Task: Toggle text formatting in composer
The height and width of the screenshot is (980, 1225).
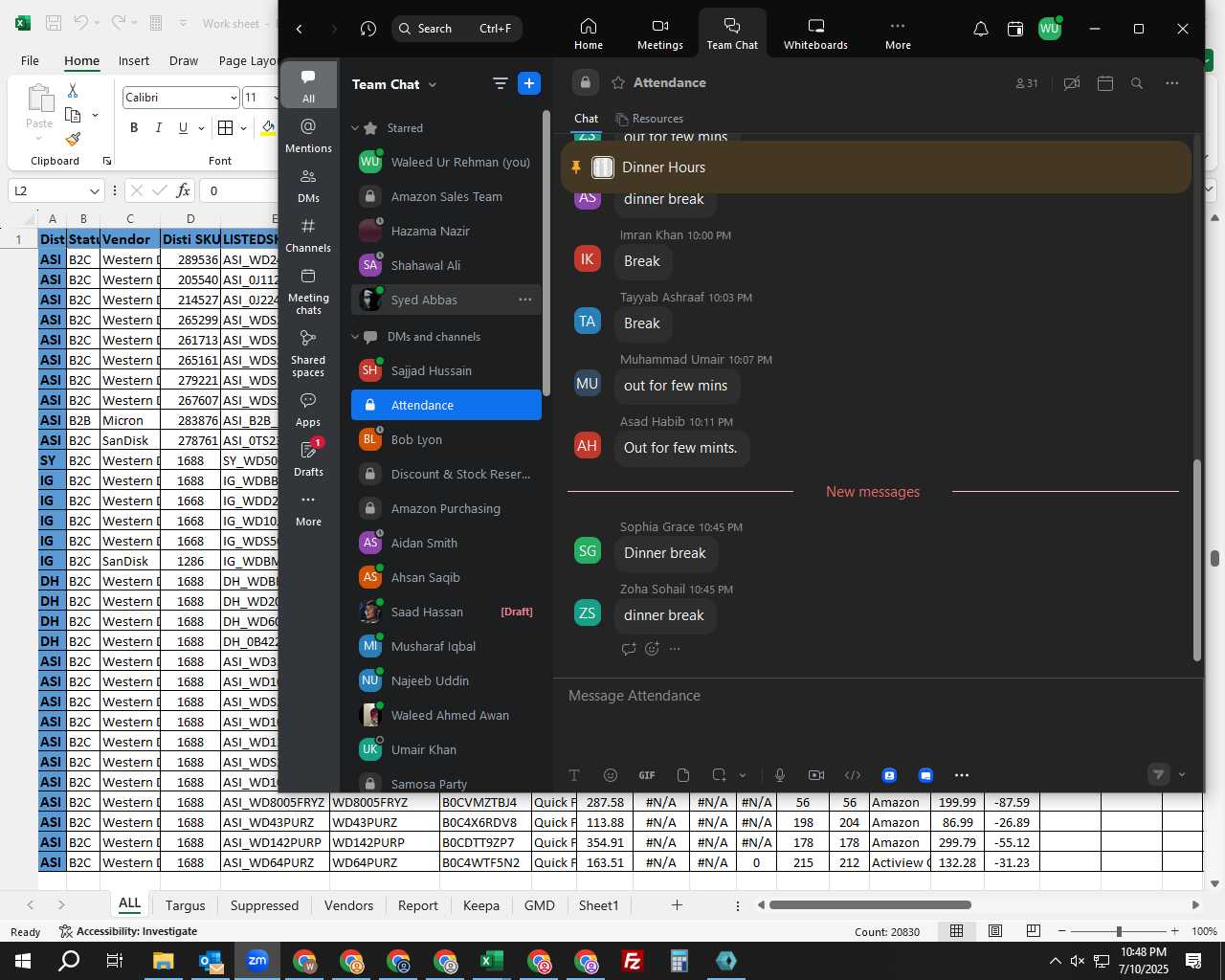Action: point(574,775)
